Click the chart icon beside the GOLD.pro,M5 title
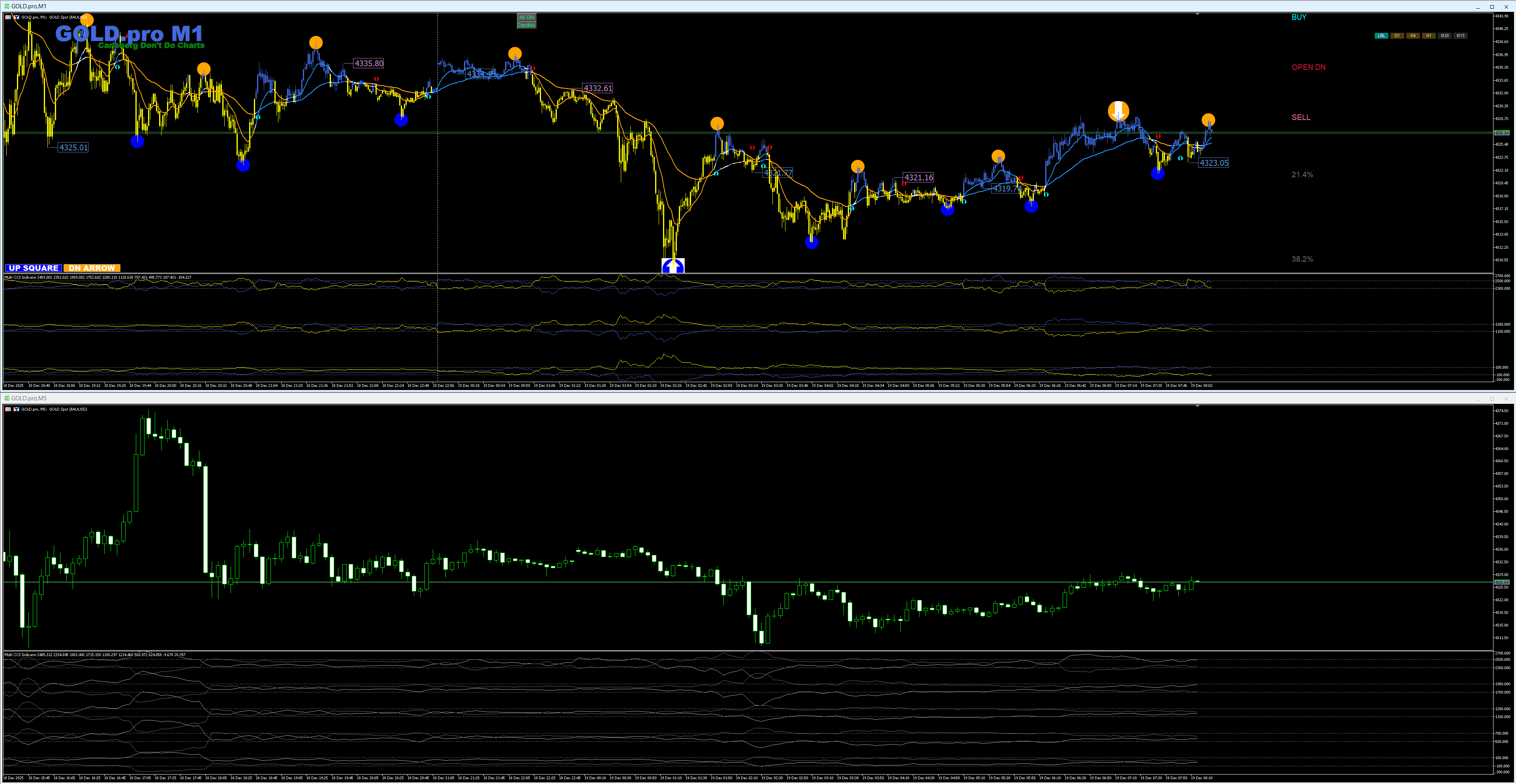This screenshot has width=1516, height=784. point(6,398)
